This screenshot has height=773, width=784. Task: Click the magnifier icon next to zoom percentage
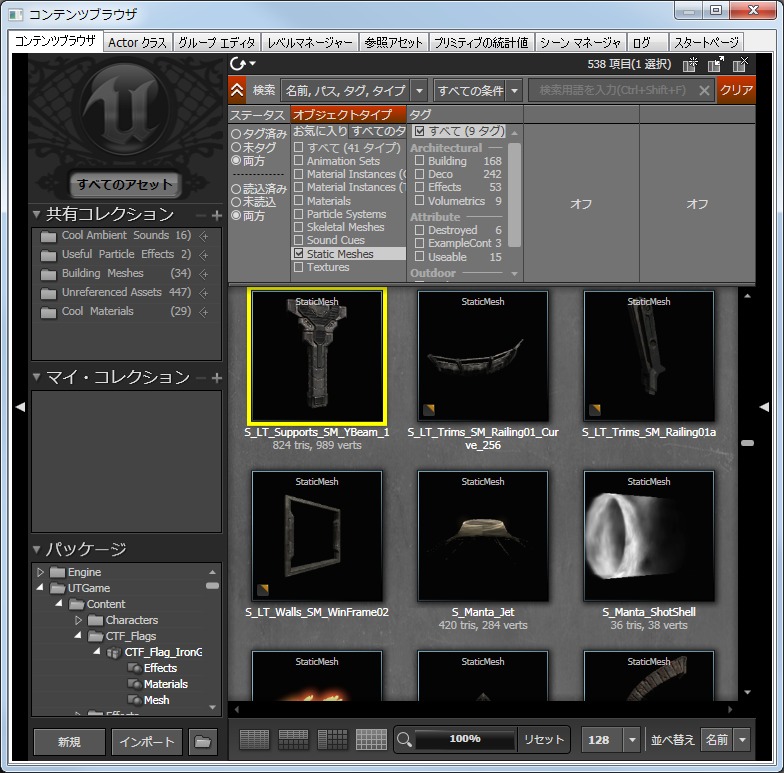[405, 740]
